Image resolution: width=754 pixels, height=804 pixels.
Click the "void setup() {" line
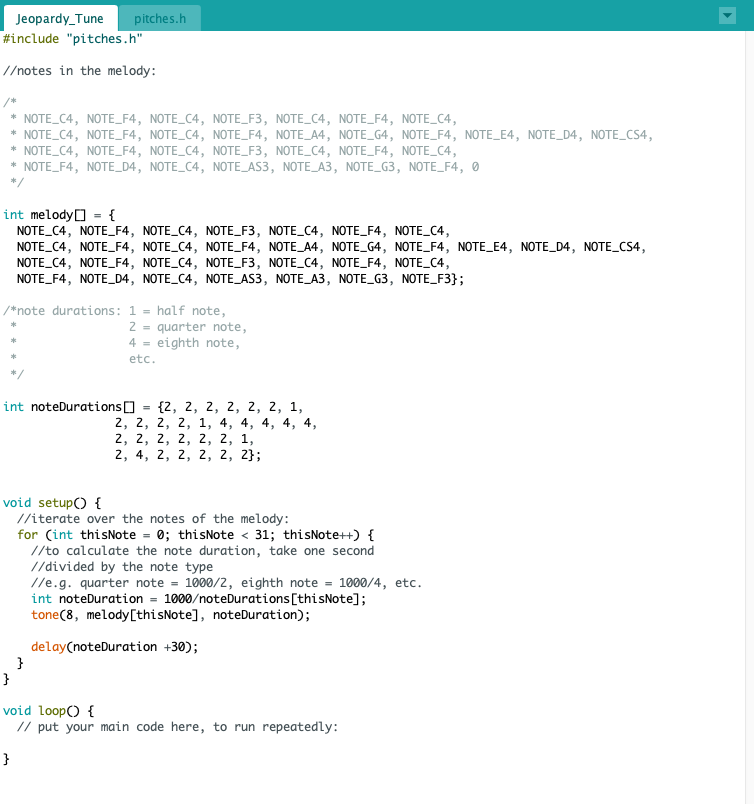[x=52, y=502]
